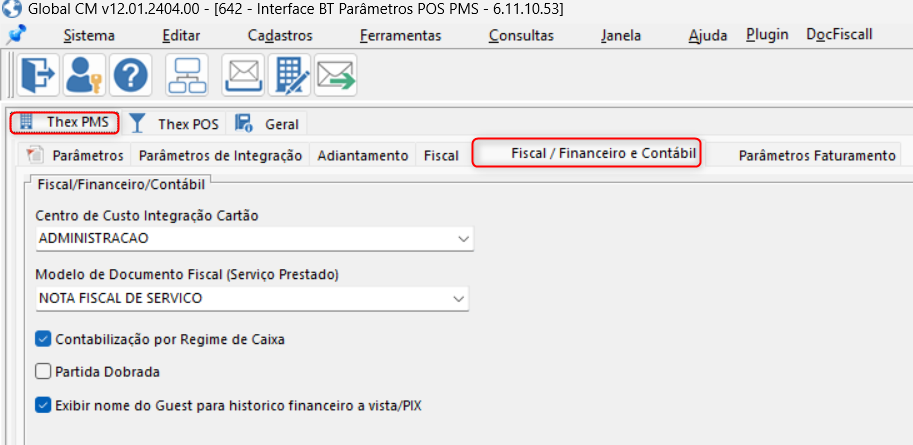913x445 pixels.
Task: Click the envelope with green arrow icon
Action: (336, 75)
